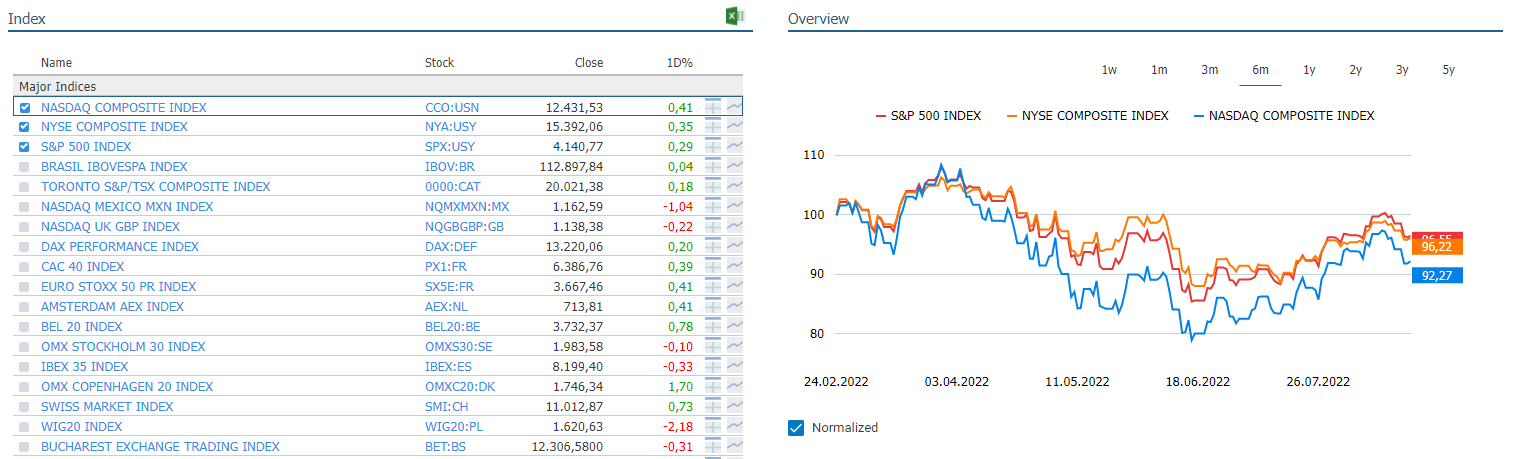Open the NASDAQ MEXICO MXN INDEX link
Image resolution: width=1513 pixels, height=459 pixels.
coord(127,207)
